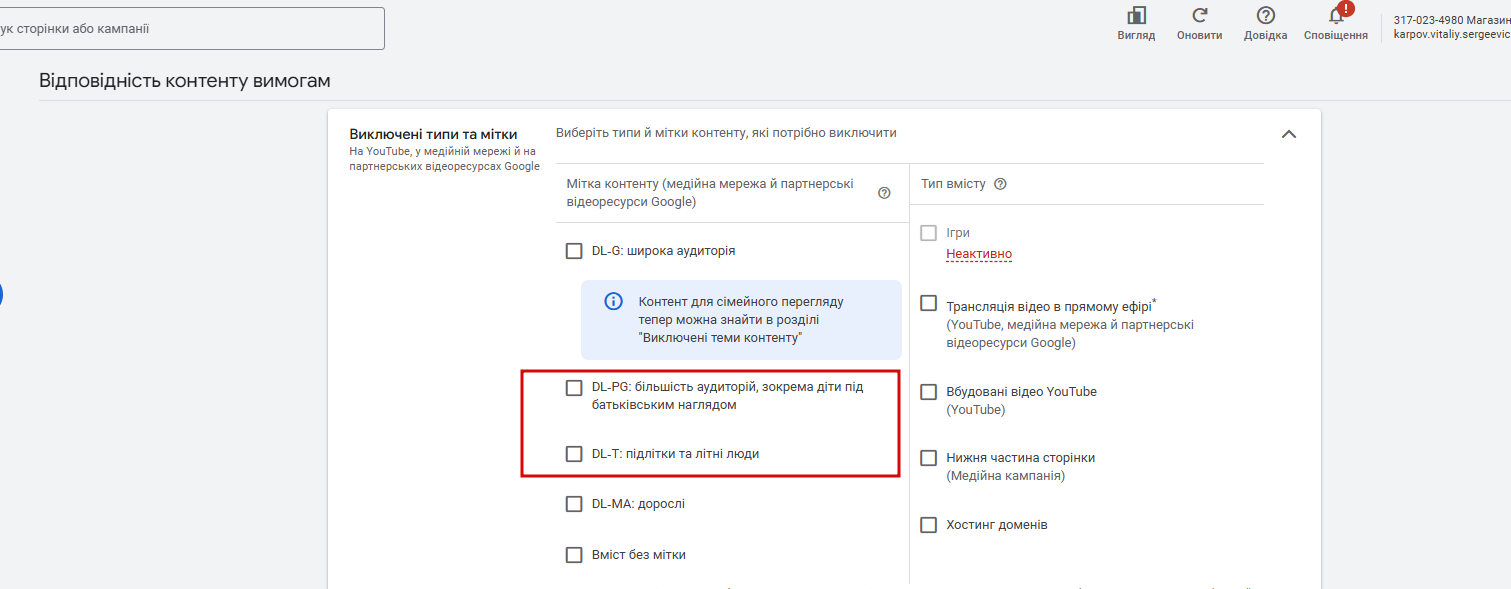Click the blue info icon in notice
1511x589 pixels.
614,301
